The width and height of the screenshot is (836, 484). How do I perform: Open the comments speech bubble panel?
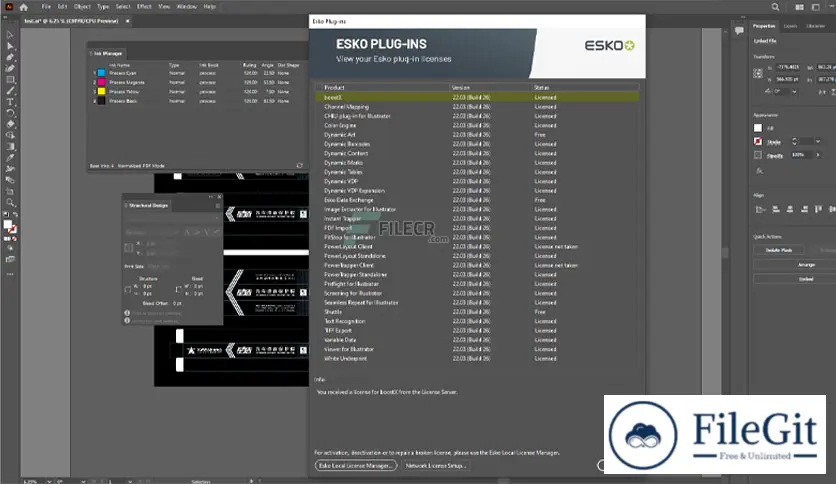739,30
